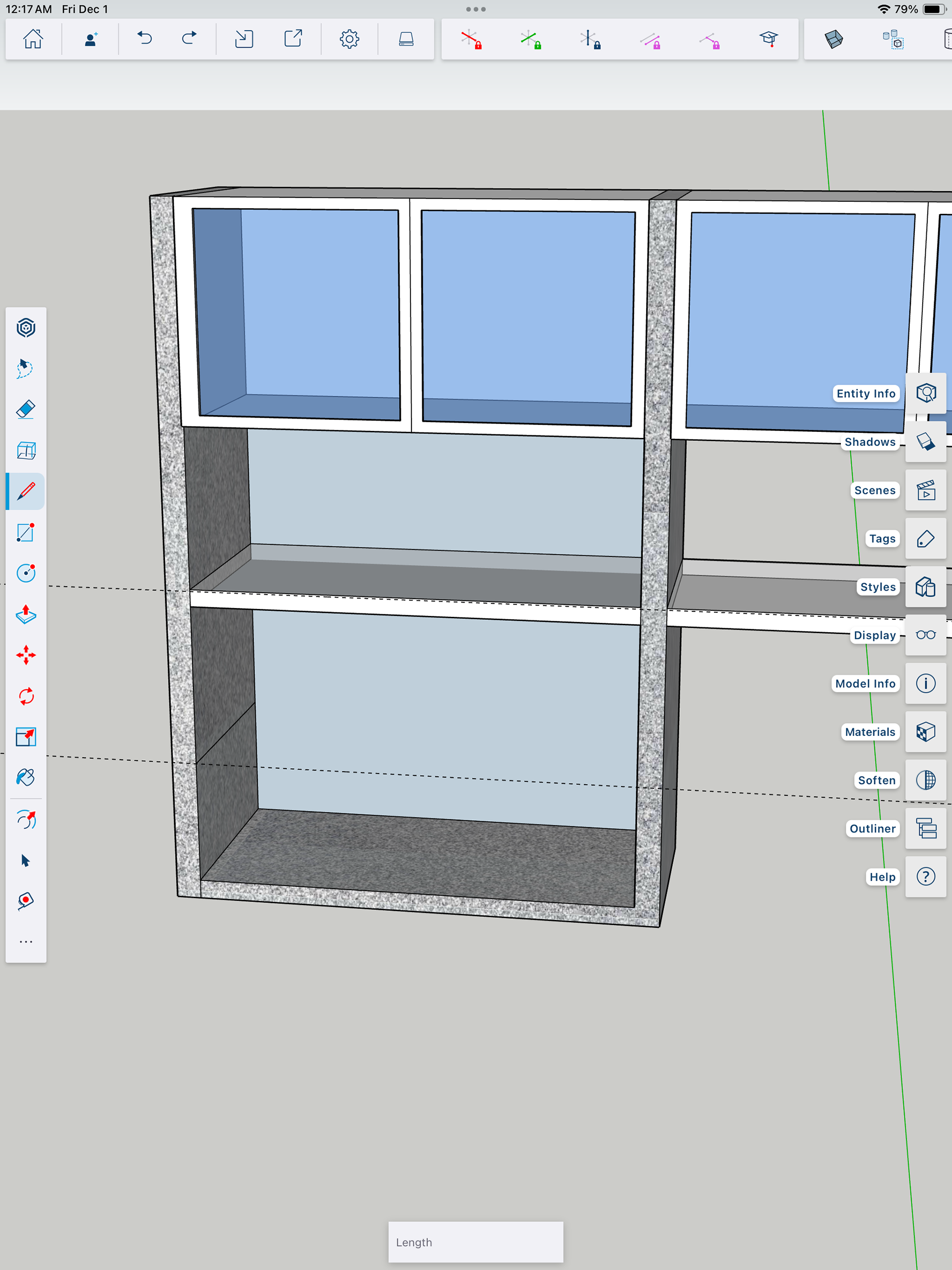Viewport: 952px width, 1270px height.
Task: Toggle the blue axis lock
Action: pyautogui.click(x=590, y=39)
